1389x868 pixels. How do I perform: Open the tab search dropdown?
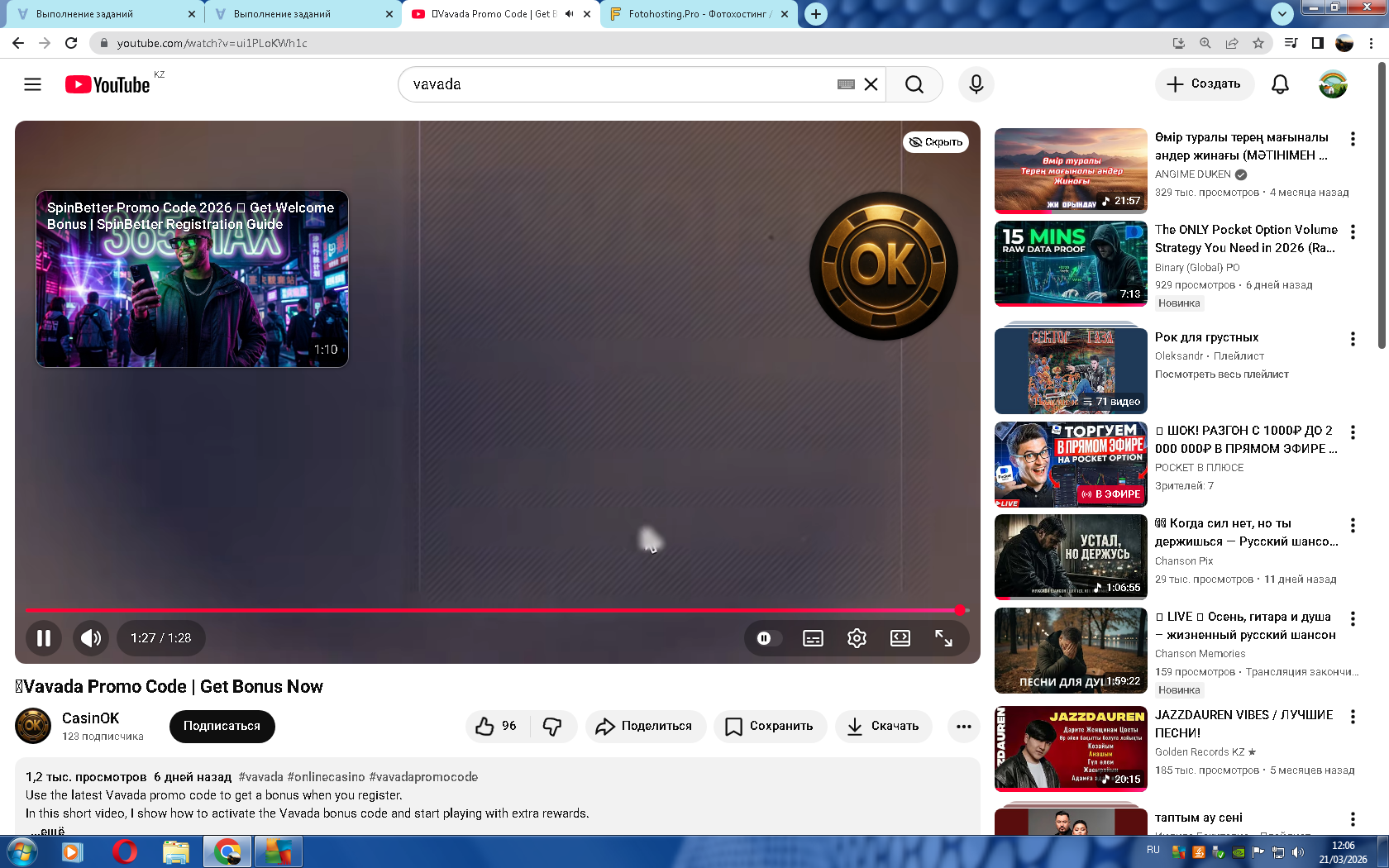(x=1282, y=13)
